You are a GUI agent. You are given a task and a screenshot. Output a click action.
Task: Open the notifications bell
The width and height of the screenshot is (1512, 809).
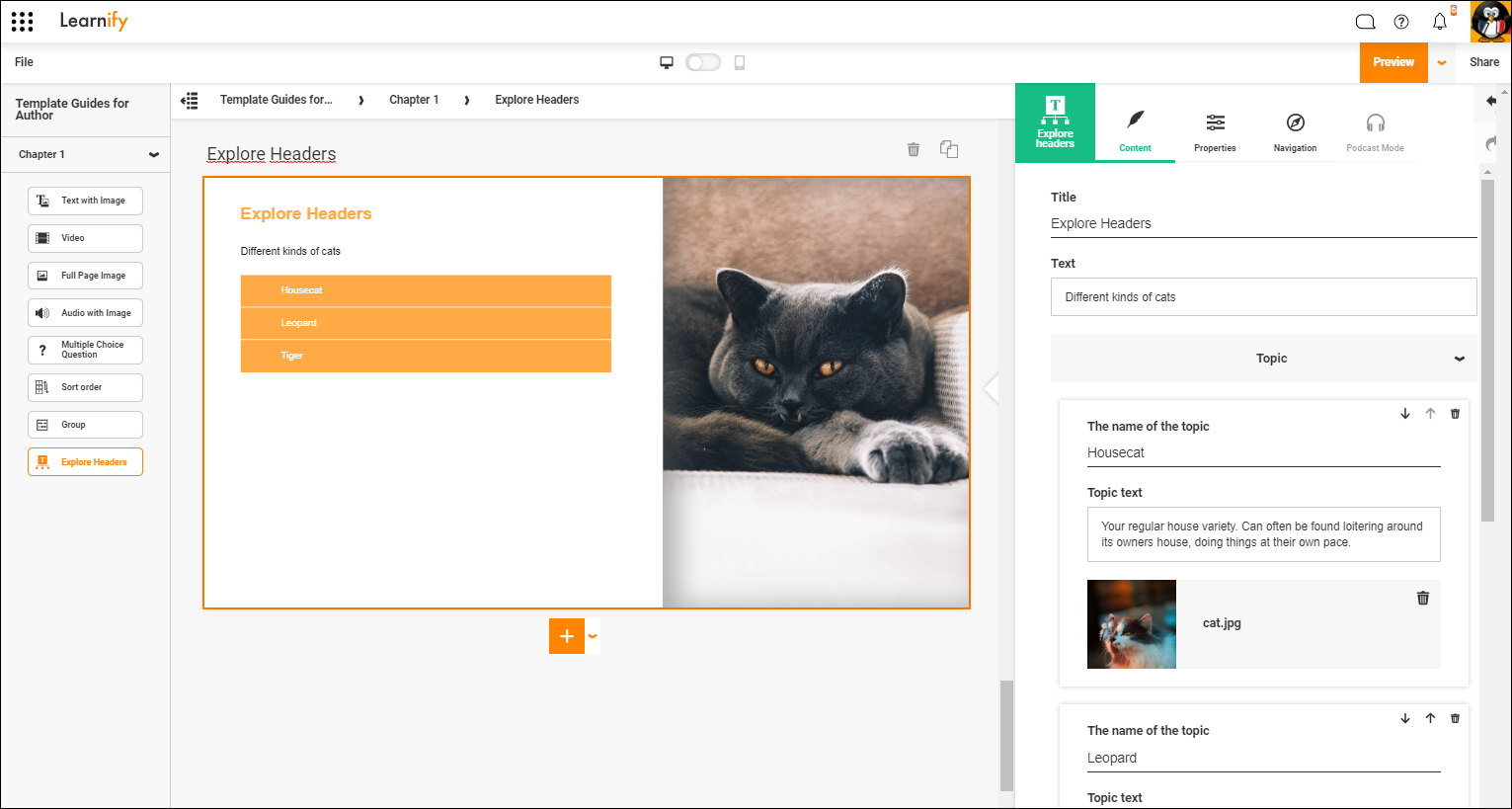[x=1439, y=21]
